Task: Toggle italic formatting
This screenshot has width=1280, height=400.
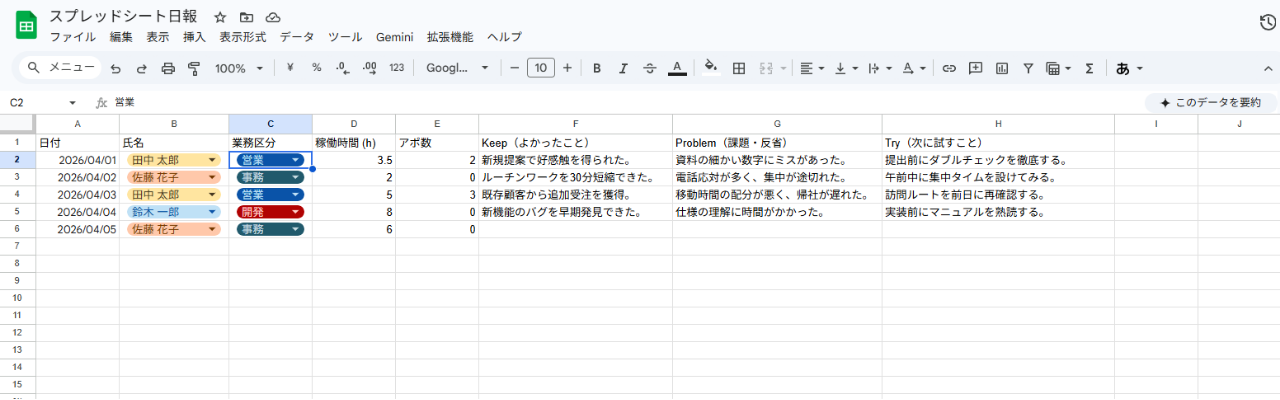Action: pos(623,68)
